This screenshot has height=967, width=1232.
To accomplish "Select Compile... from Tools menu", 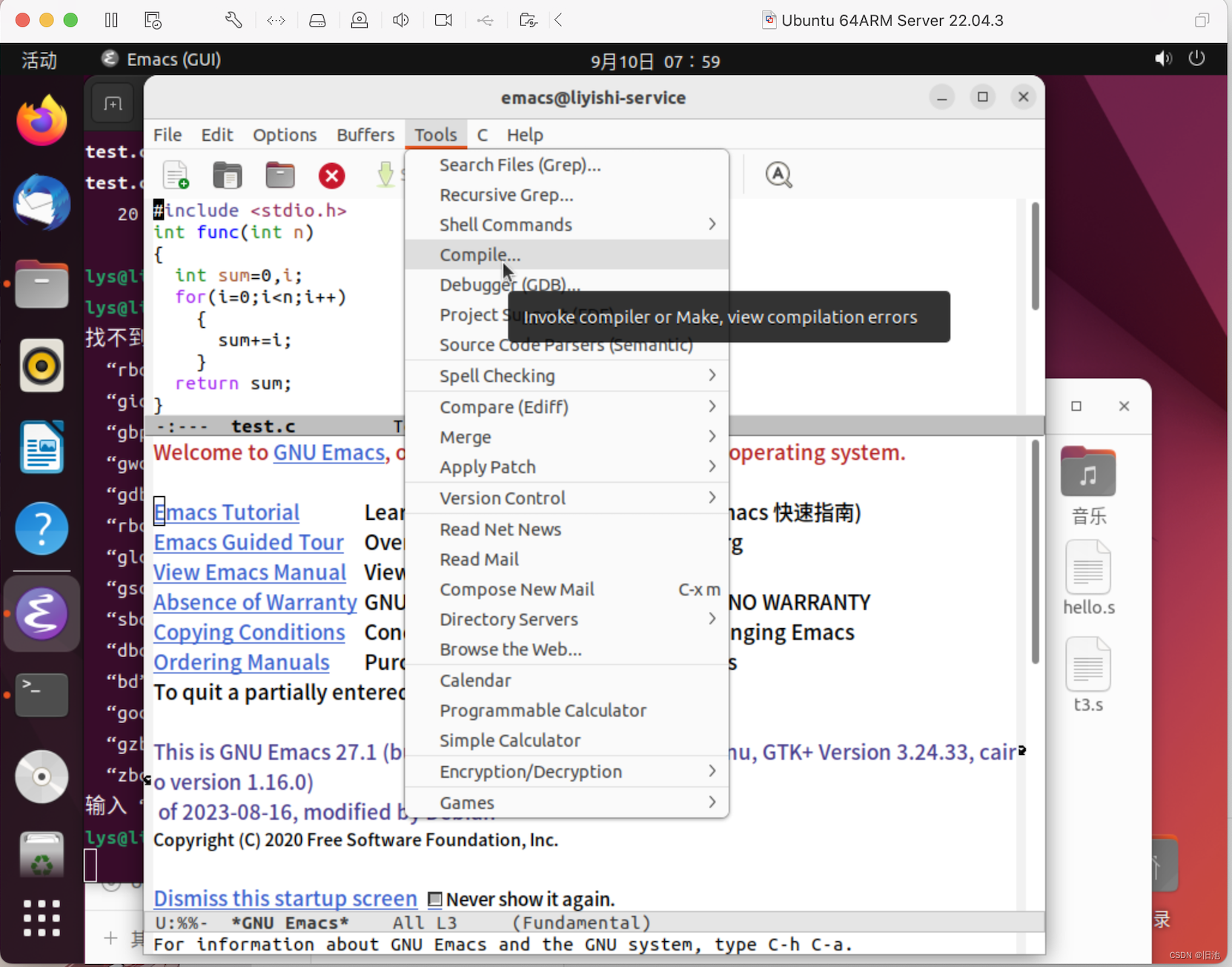I will 567,254.
